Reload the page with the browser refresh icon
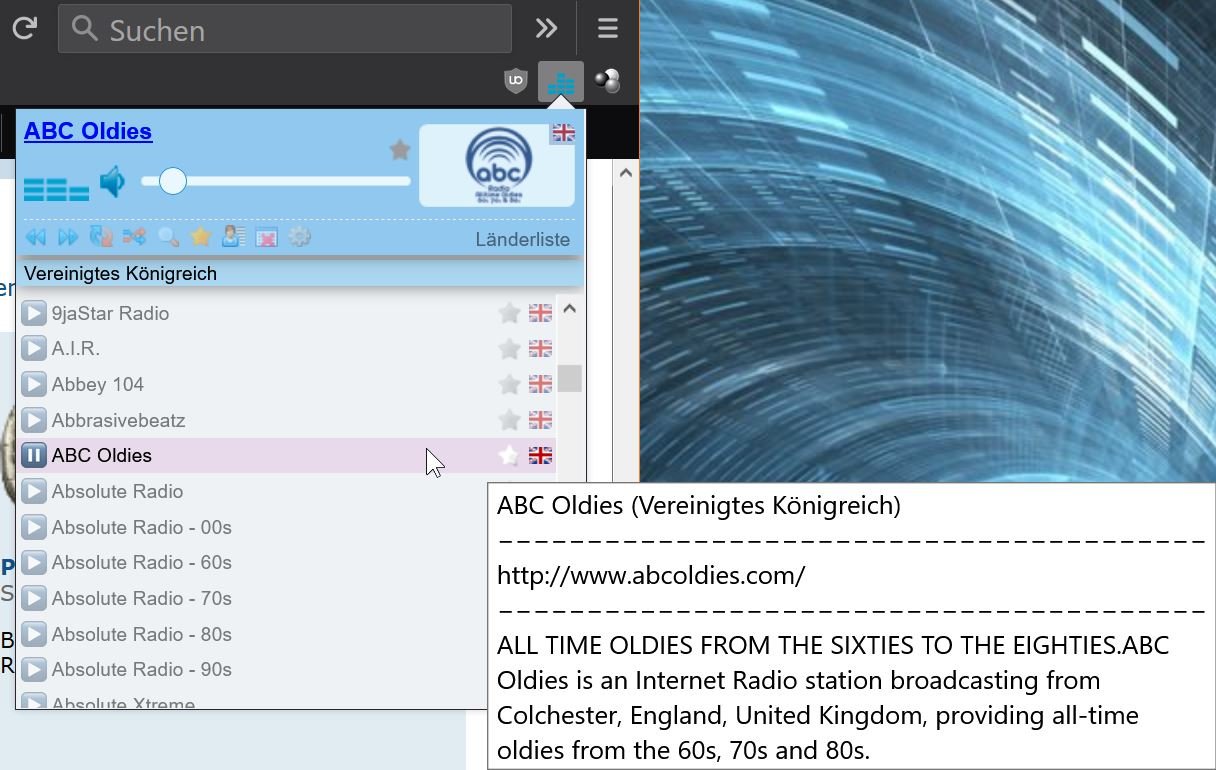 tap(24, 28)
